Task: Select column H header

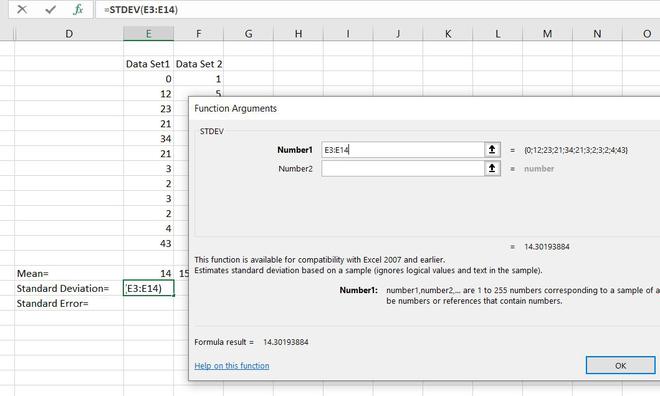Action: pyautogui.click(x=298, y=34)
